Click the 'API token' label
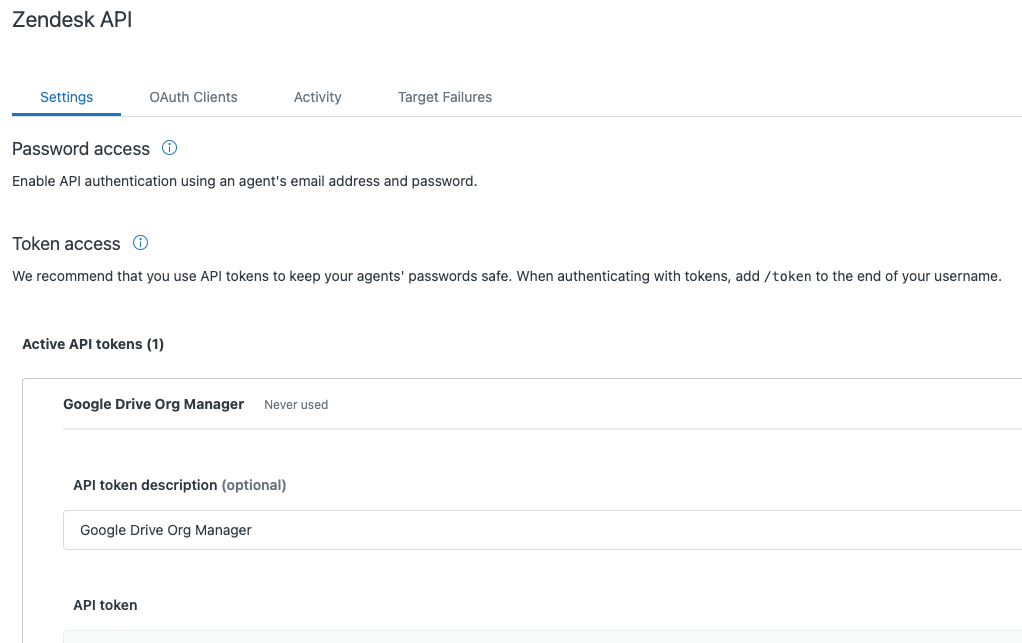Screen dimensions: 1022x643 click(105, 605)
